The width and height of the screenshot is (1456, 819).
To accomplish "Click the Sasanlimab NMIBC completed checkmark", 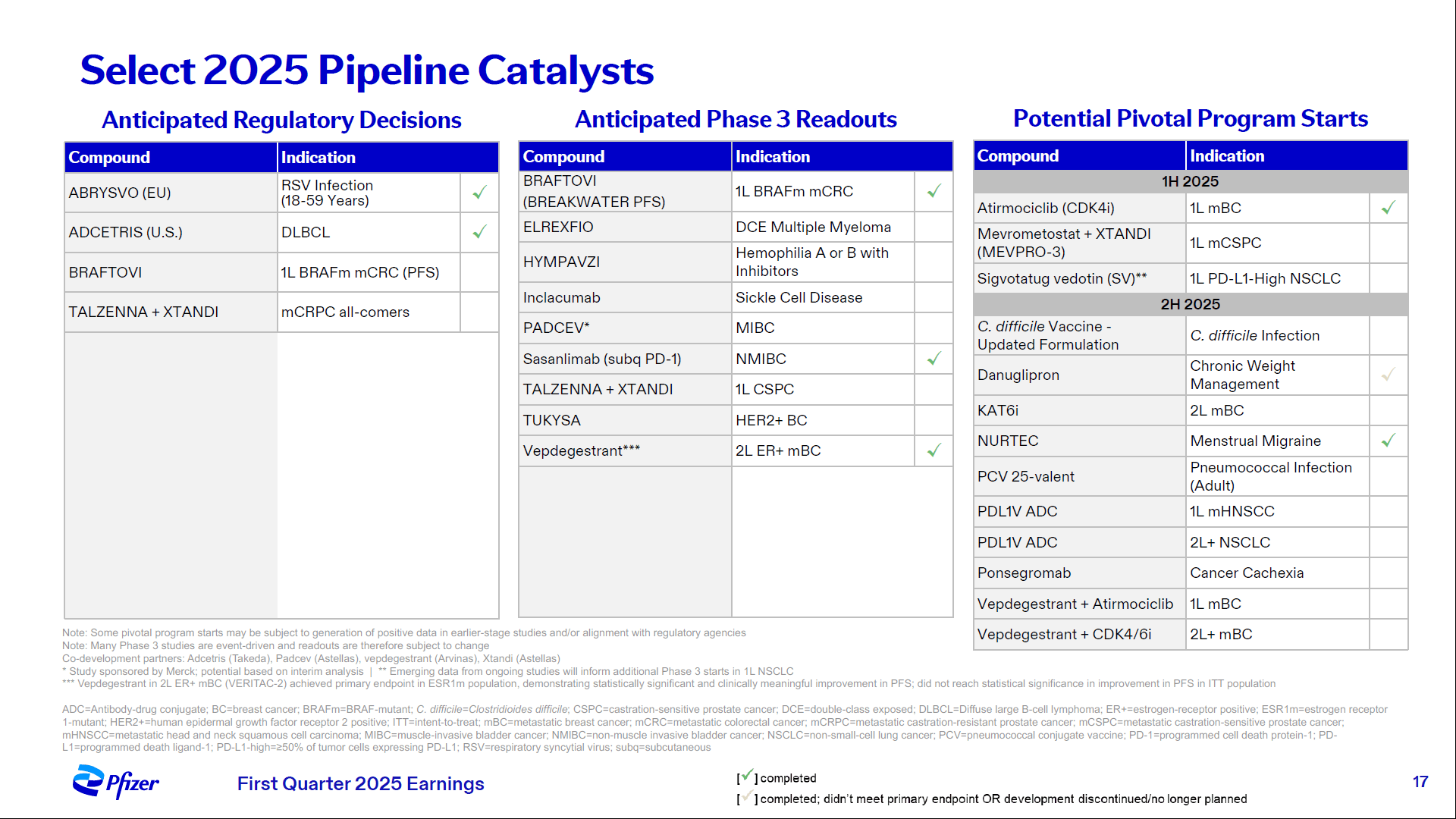I will [x=934, y=359].
